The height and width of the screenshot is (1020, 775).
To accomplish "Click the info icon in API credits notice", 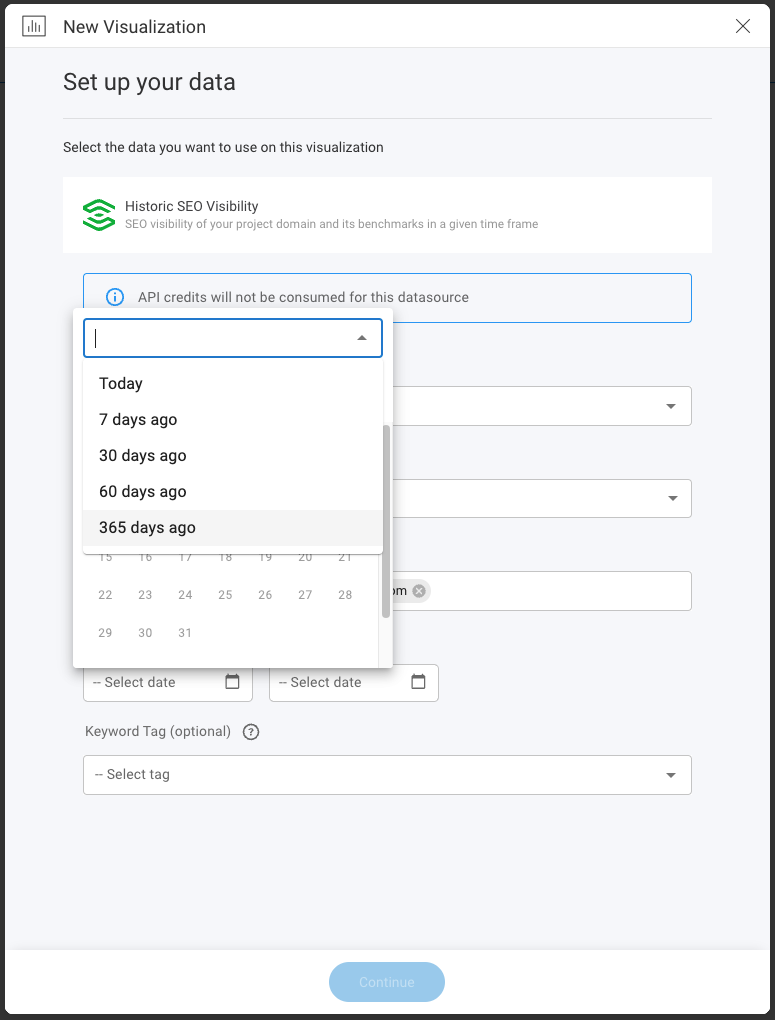I will (115, 297).
